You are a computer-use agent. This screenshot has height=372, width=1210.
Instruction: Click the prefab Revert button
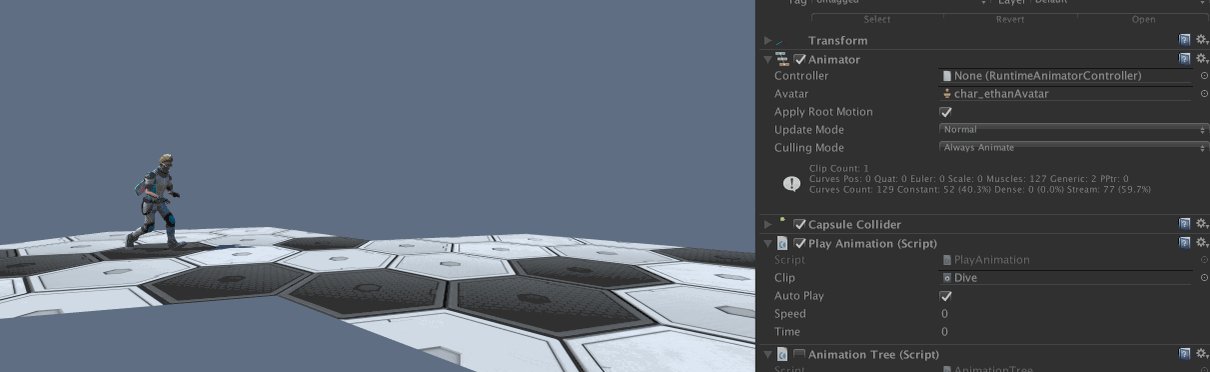pos(1010,19)
